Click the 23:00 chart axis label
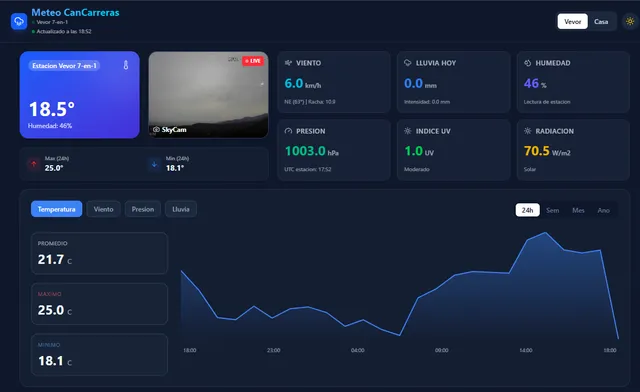 point(273,350)
